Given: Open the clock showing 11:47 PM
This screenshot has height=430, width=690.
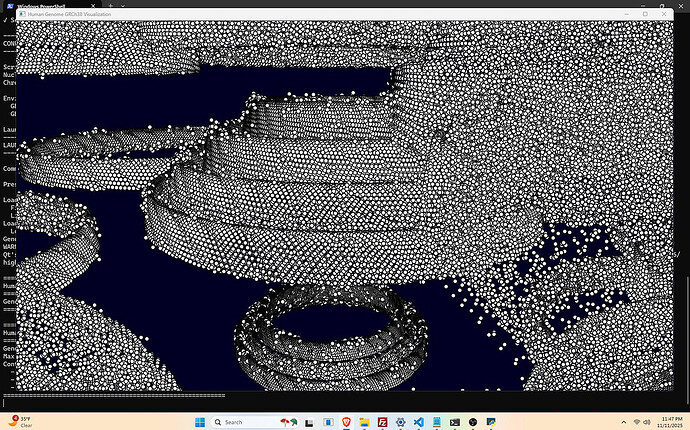Looking at the screenshot, I should [x=672, y=422].
